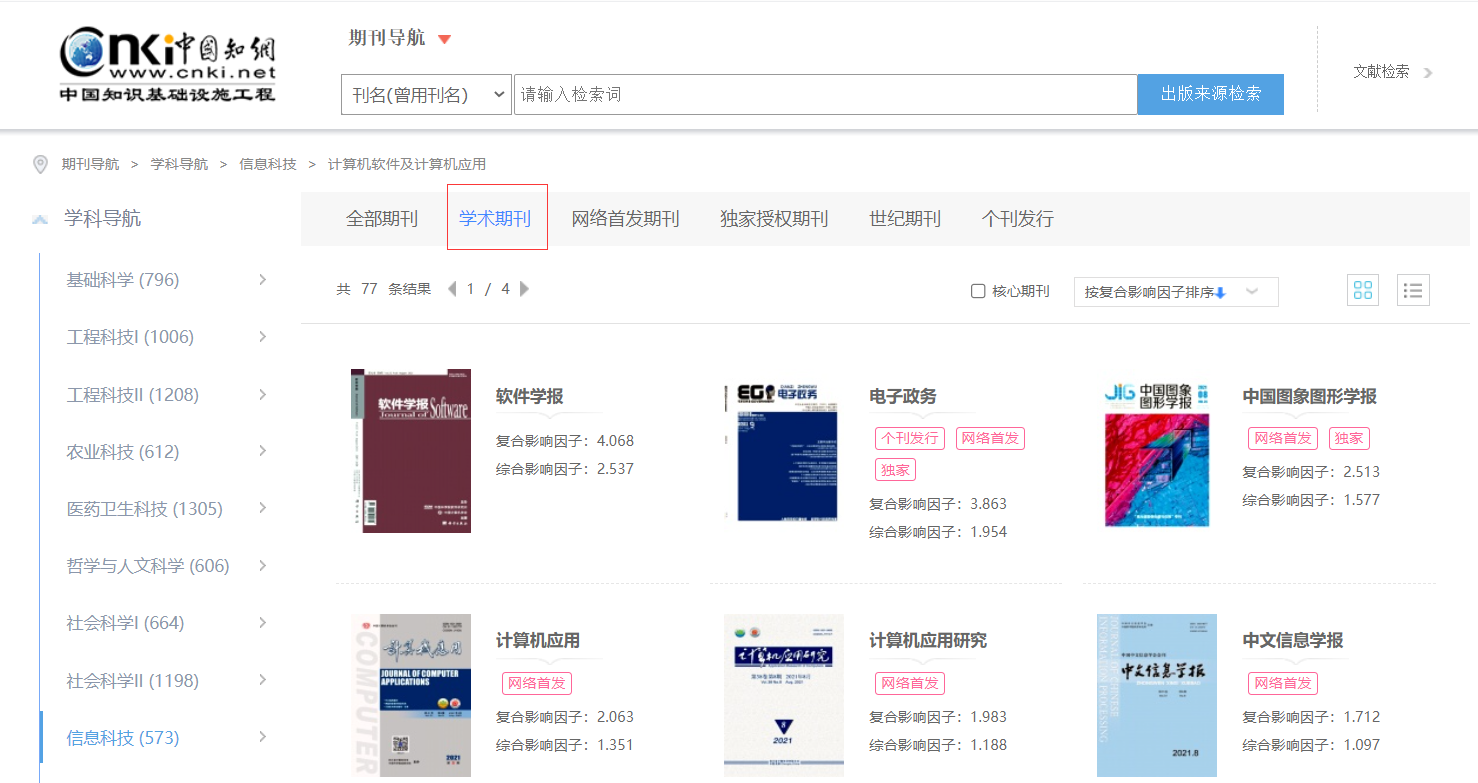Go to next results page arrow
The width and height of the screenshot is (1478, 783).
pos(524,288)
